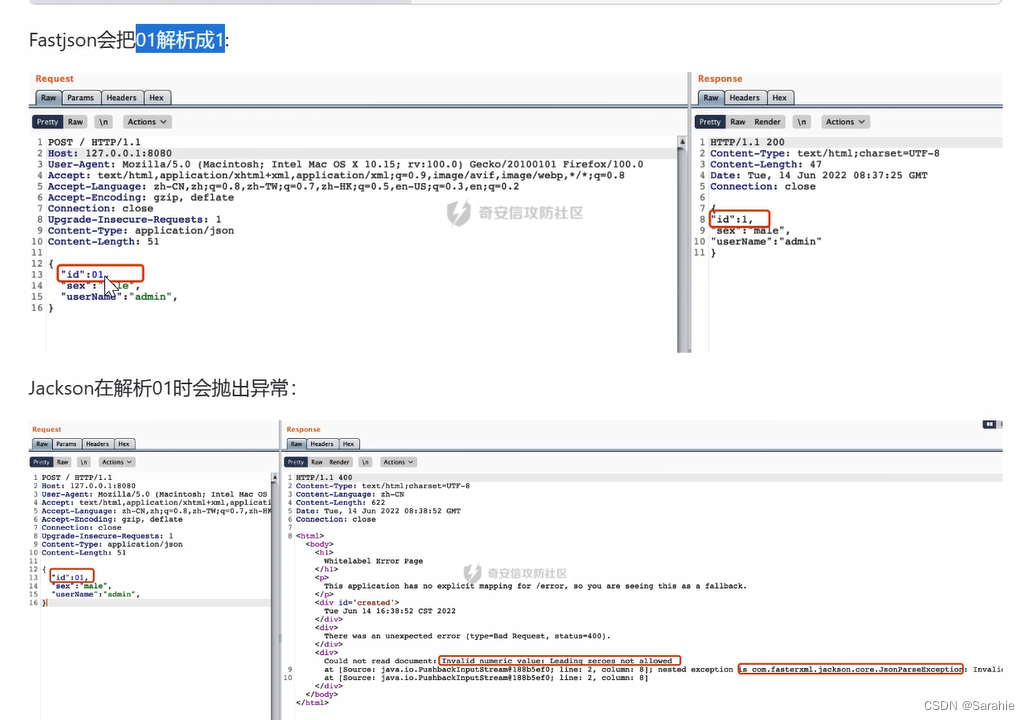Switch to Pretty view in Jackson Response
The width and height of the screenshot is (1030, 720).
(296, 462)
